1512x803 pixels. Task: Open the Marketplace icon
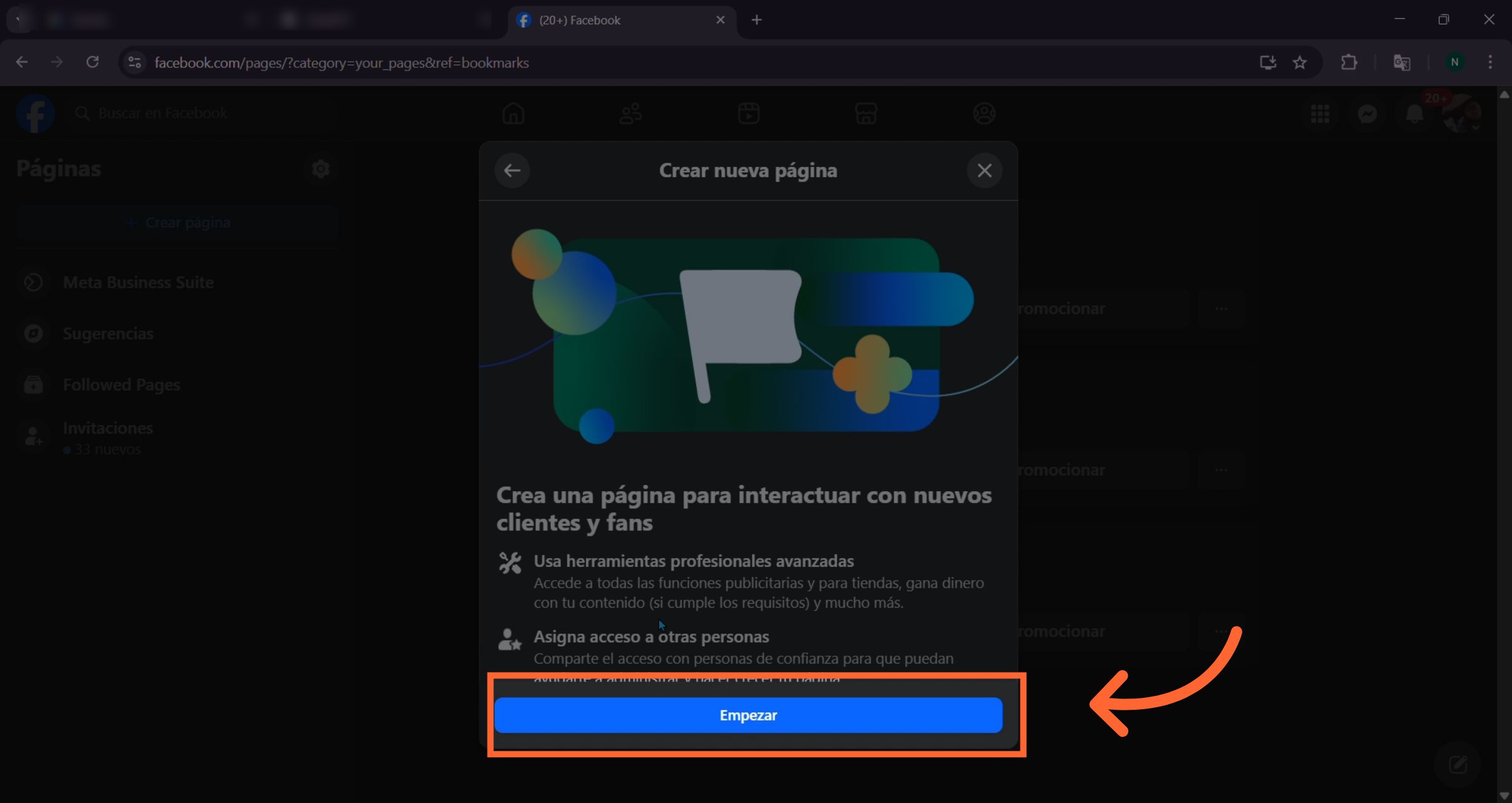pyautogui.click(x=866, y=113)
